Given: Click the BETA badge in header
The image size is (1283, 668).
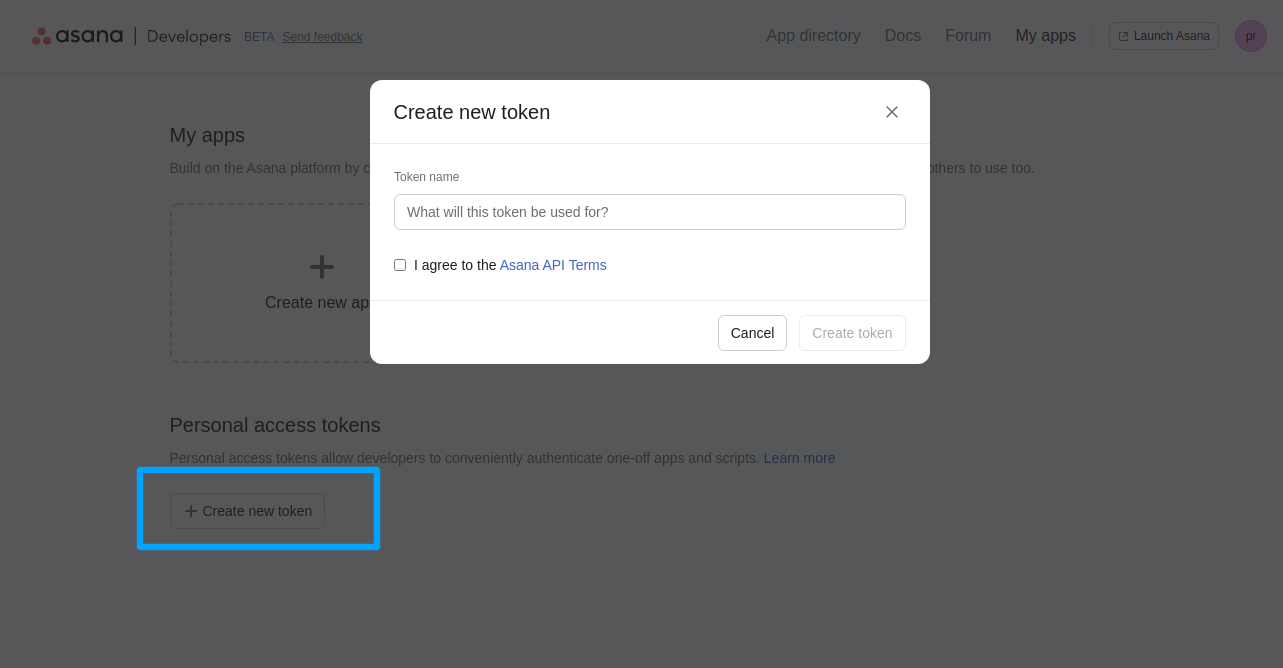Looking at the screenshot, I should pyautogui.click(x=259, y=37).
